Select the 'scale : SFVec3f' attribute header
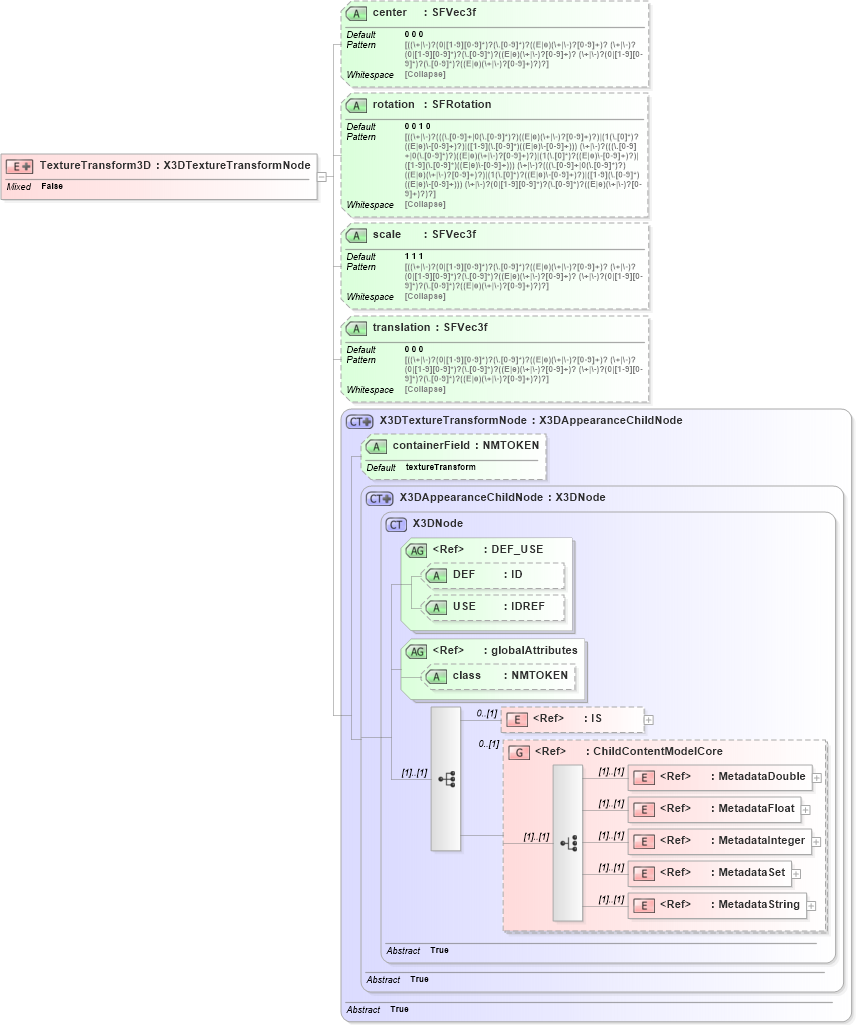The image size is (856, 1025). coord(424,235)
